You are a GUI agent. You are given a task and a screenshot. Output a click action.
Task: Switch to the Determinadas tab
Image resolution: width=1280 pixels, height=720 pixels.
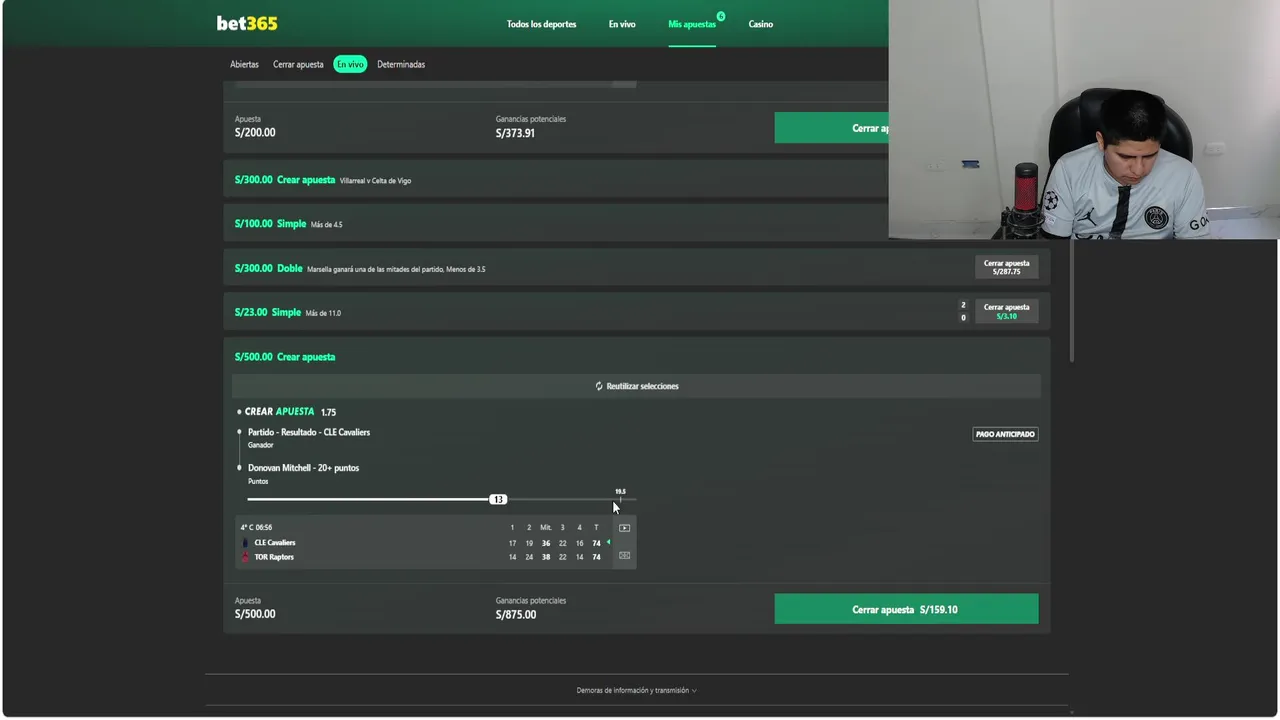(401, 64)
